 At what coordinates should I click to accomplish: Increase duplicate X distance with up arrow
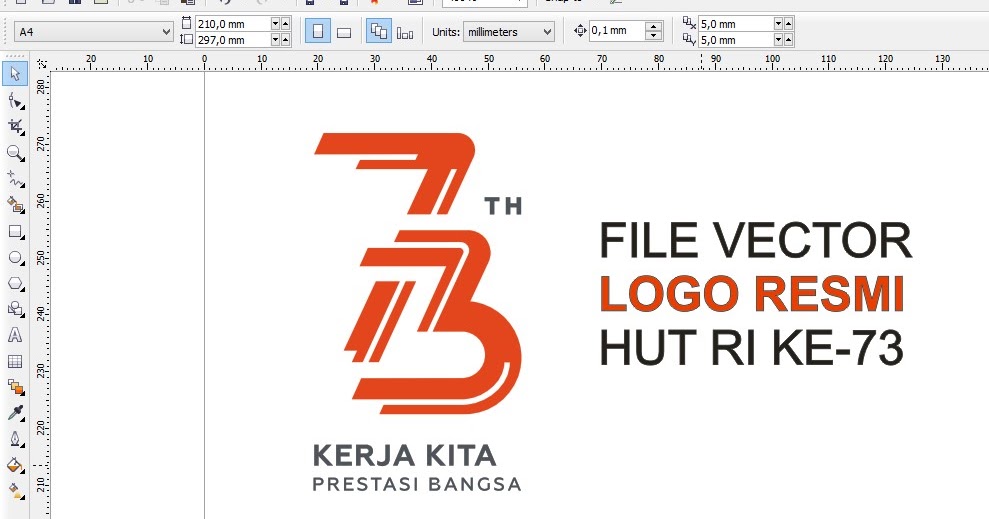tap(788, 24)
